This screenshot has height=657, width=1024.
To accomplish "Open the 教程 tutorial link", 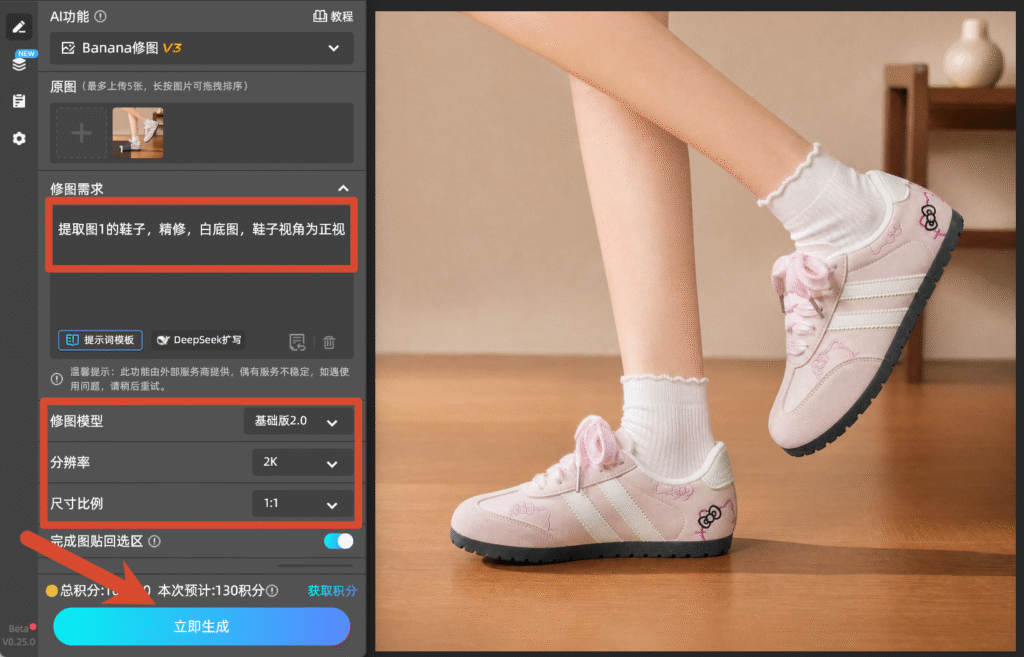I will click(333, 16).
